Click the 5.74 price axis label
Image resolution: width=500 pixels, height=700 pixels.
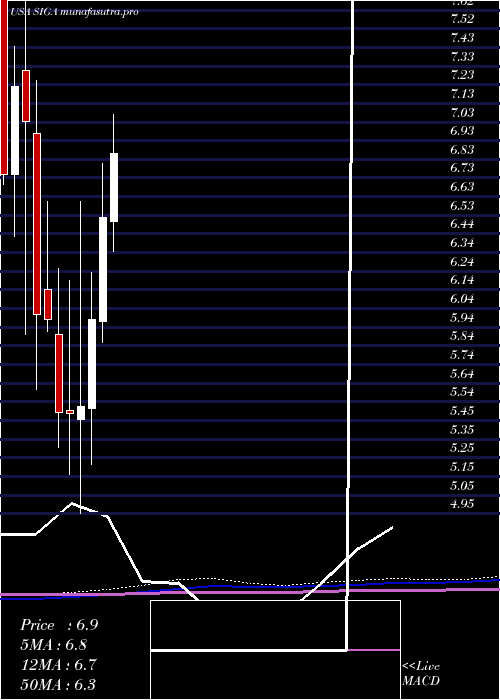click(462, 355)
